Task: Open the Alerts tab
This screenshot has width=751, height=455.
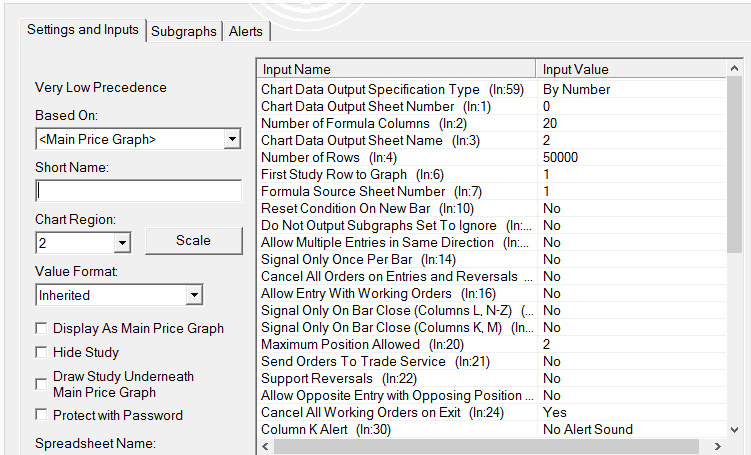Action: 246,31
